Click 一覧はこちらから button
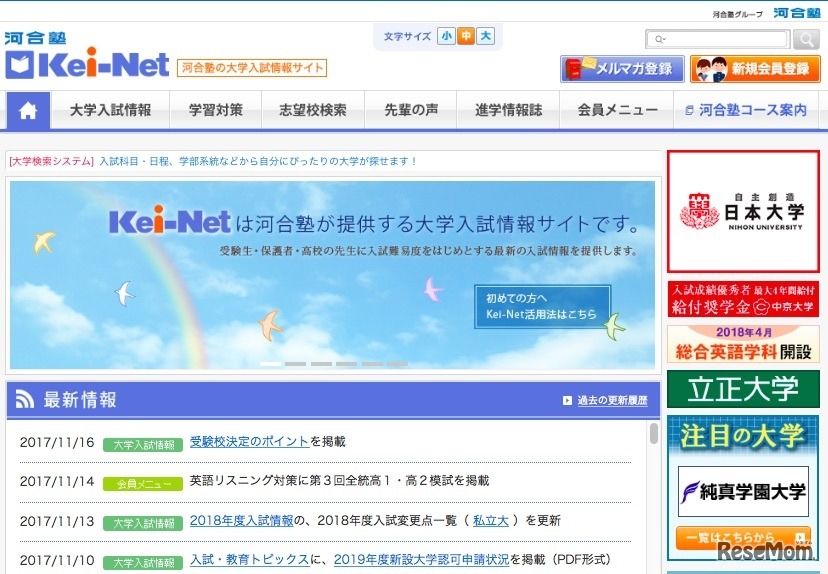The image size is (828, 574). 744,538
